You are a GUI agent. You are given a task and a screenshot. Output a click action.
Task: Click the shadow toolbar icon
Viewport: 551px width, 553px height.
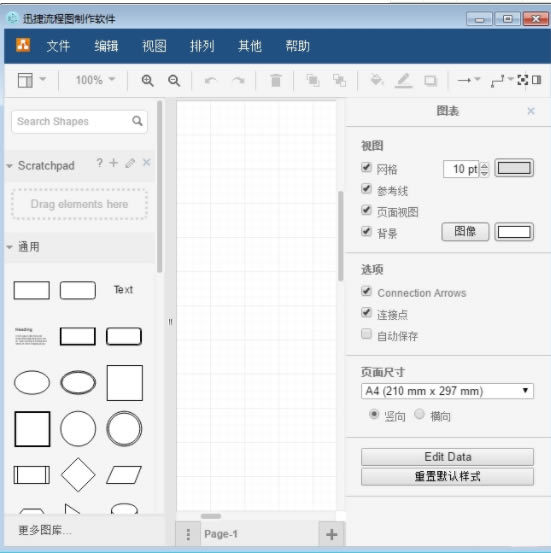(430, 81)
